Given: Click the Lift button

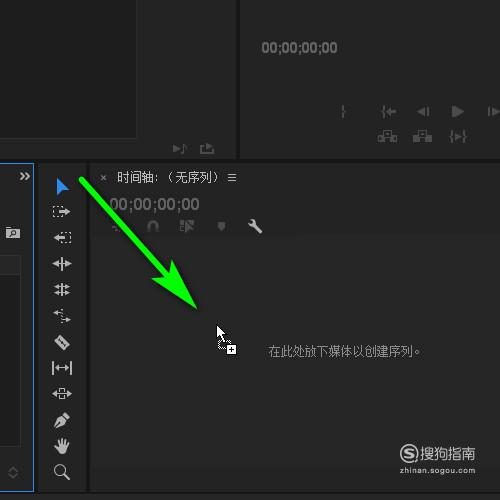Looking at the screenshot, I should (x=387, y=136).
